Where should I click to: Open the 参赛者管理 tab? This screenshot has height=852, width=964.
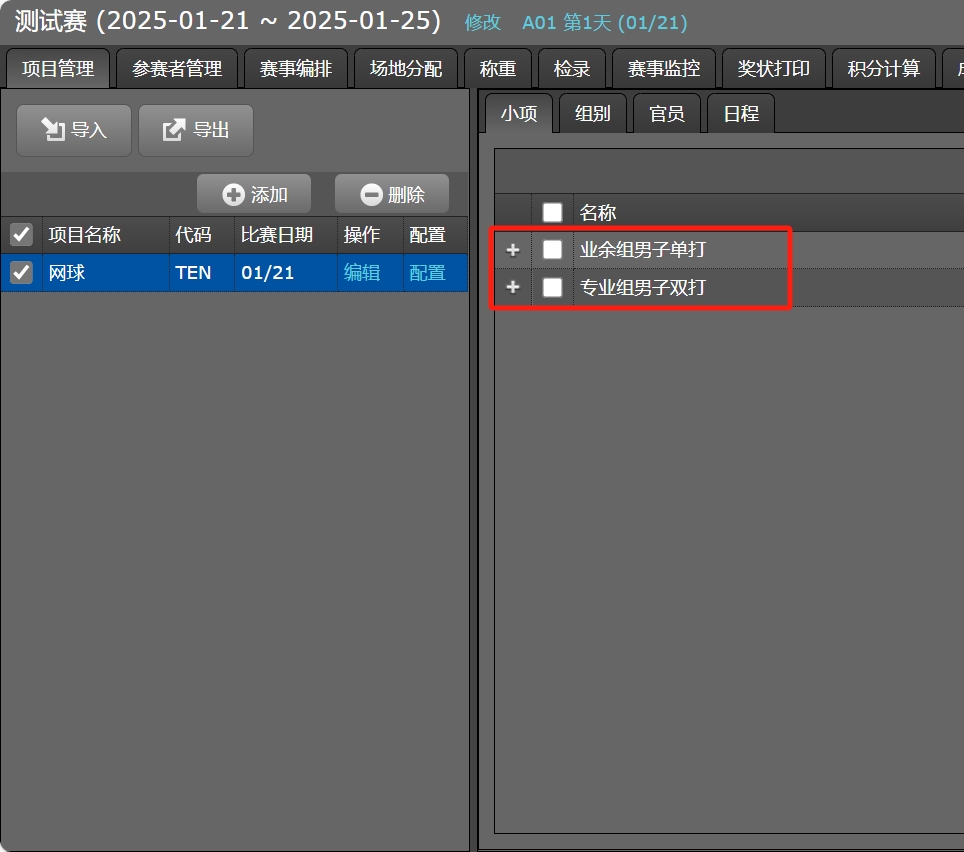coord(177,69)
